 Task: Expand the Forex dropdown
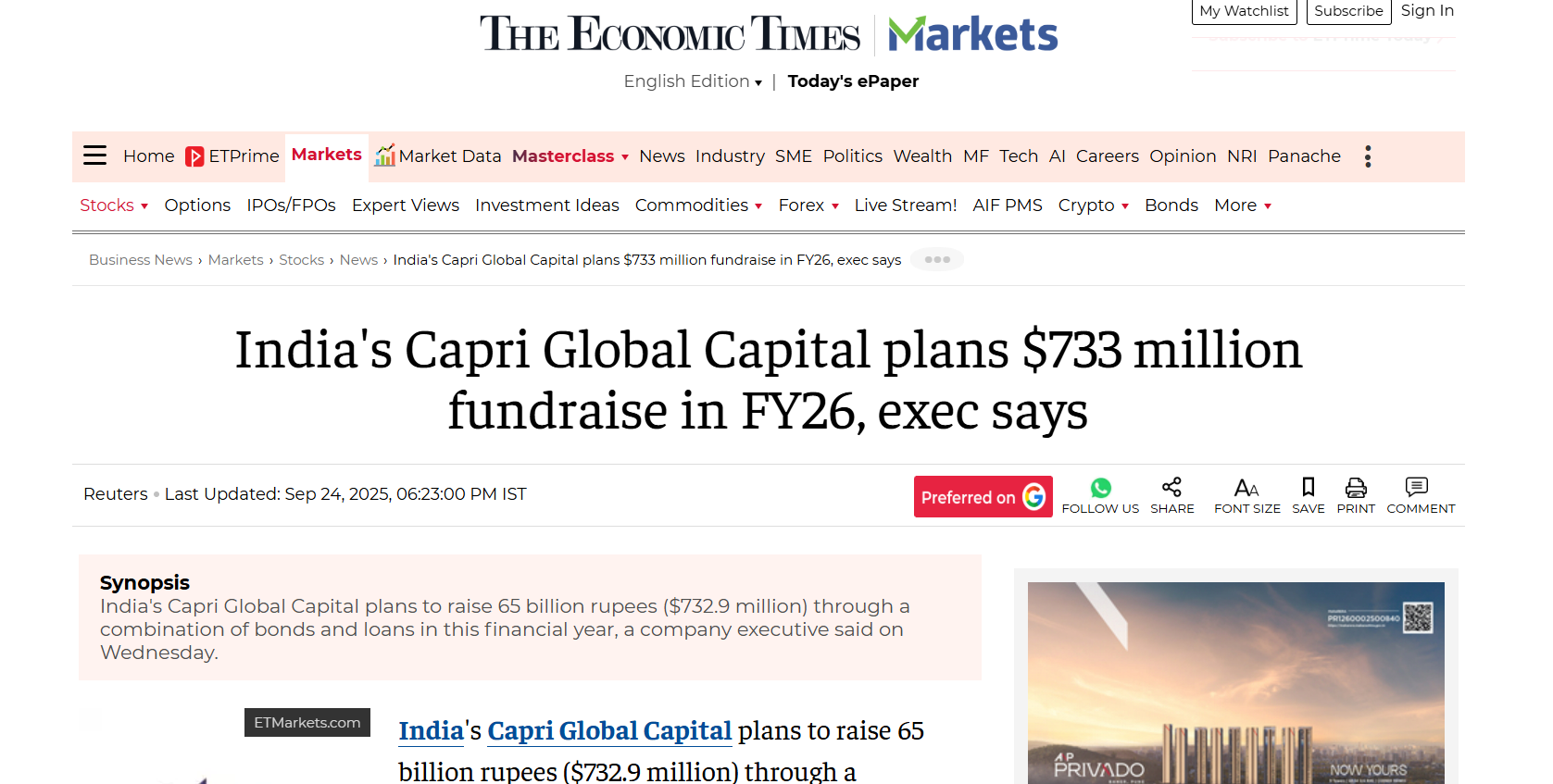(x=808, y=205)
